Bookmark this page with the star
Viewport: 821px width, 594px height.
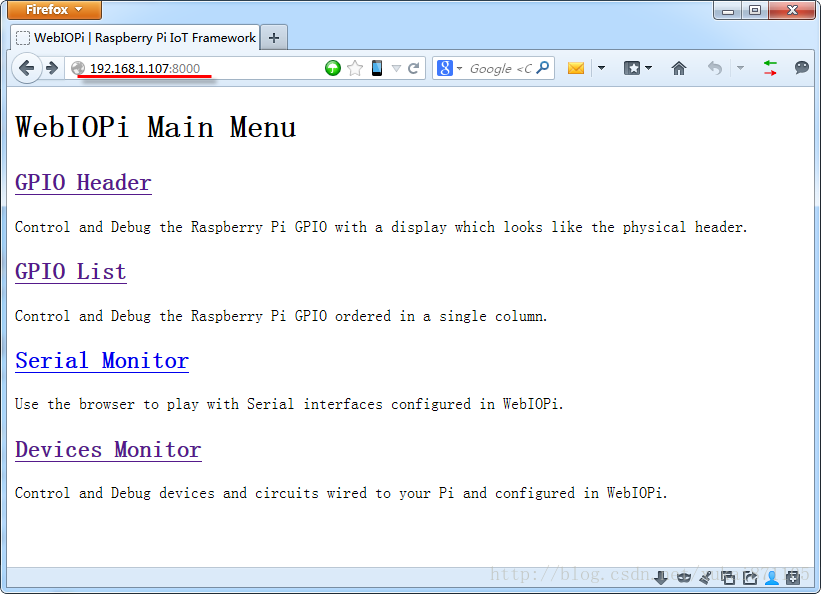(x=355, y=68)
